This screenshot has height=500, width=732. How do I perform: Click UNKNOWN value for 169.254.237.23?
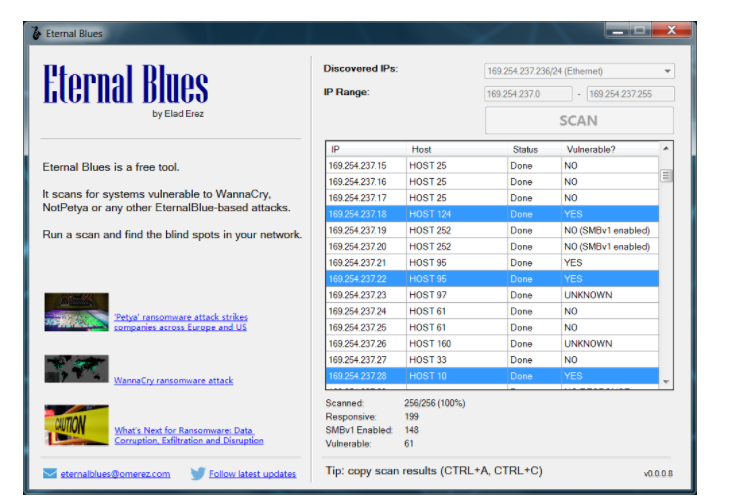588,295
